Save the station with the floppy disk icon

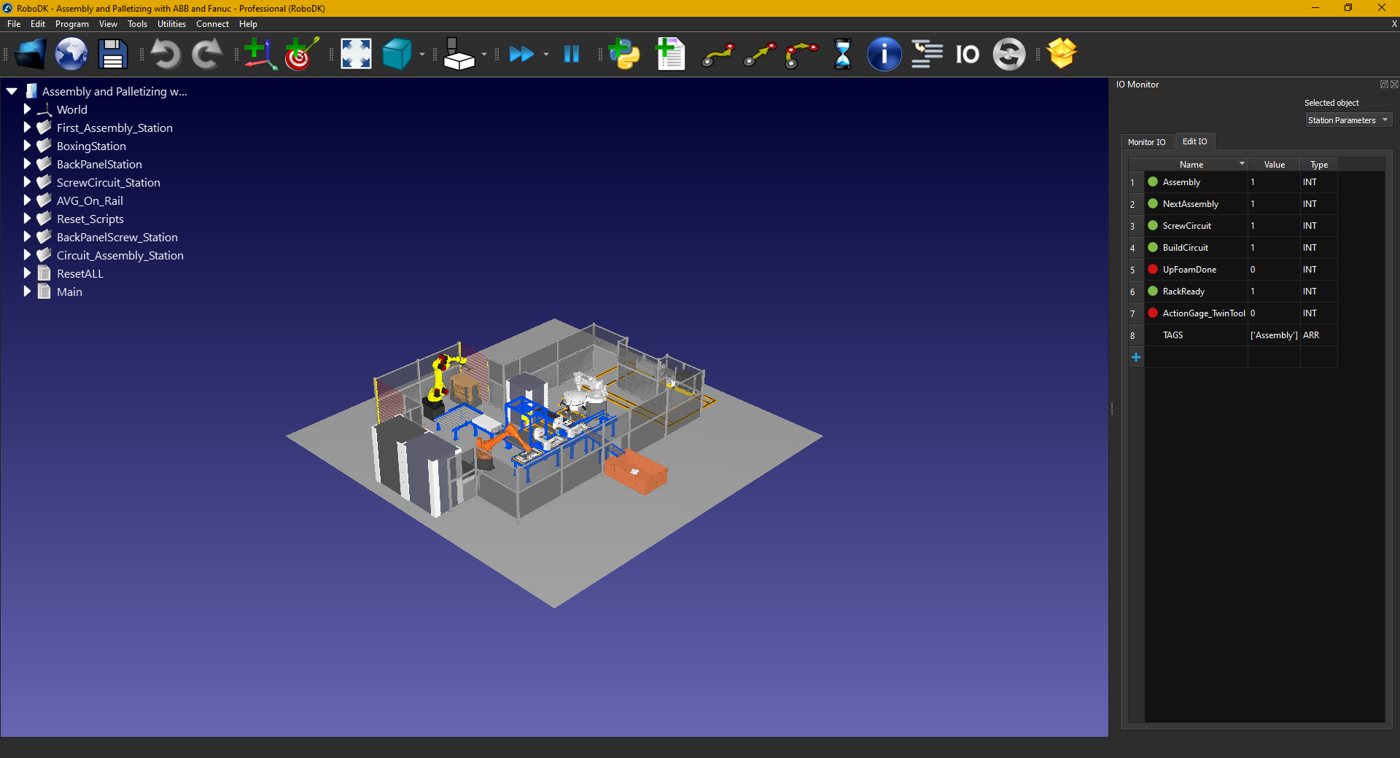point(113,54)
